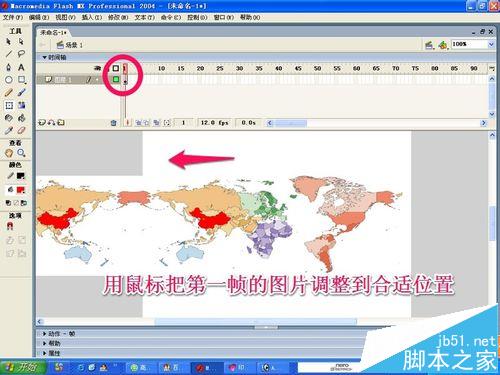Pick the Pencil tool
500x375 pixels.
tap(9, 92)
